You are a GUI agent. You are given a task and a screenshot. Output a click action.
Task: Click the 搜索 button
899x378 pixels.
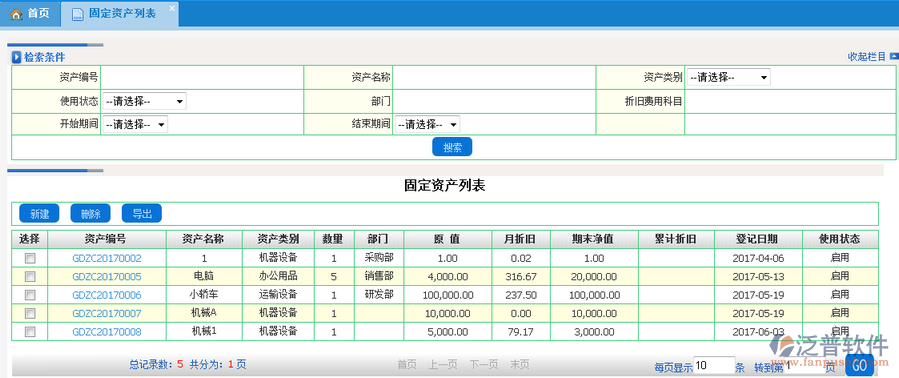(452, 147)
